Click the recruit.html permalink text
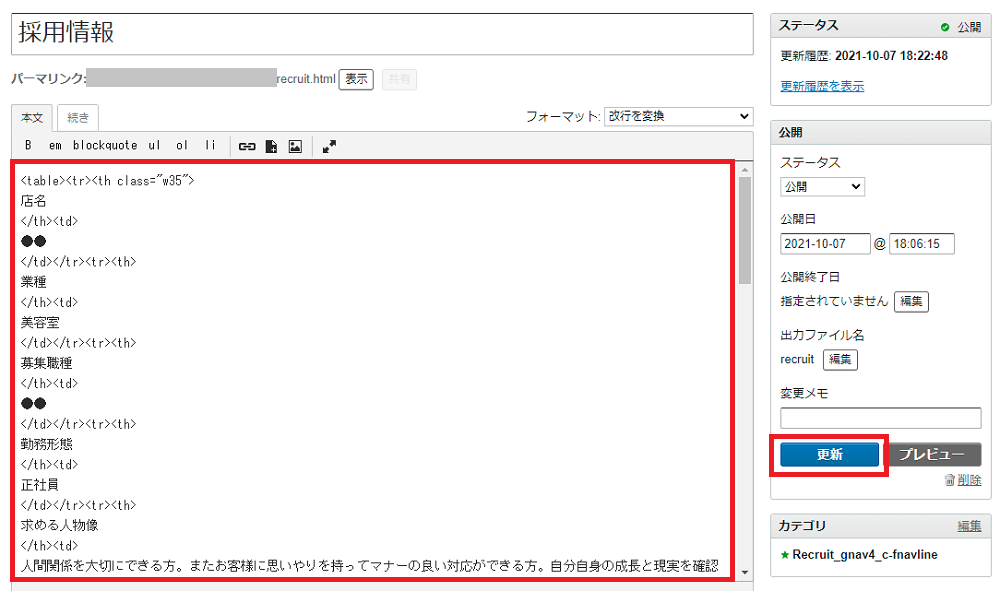This screenshot has width=1000, height=591. pos(306,79)
